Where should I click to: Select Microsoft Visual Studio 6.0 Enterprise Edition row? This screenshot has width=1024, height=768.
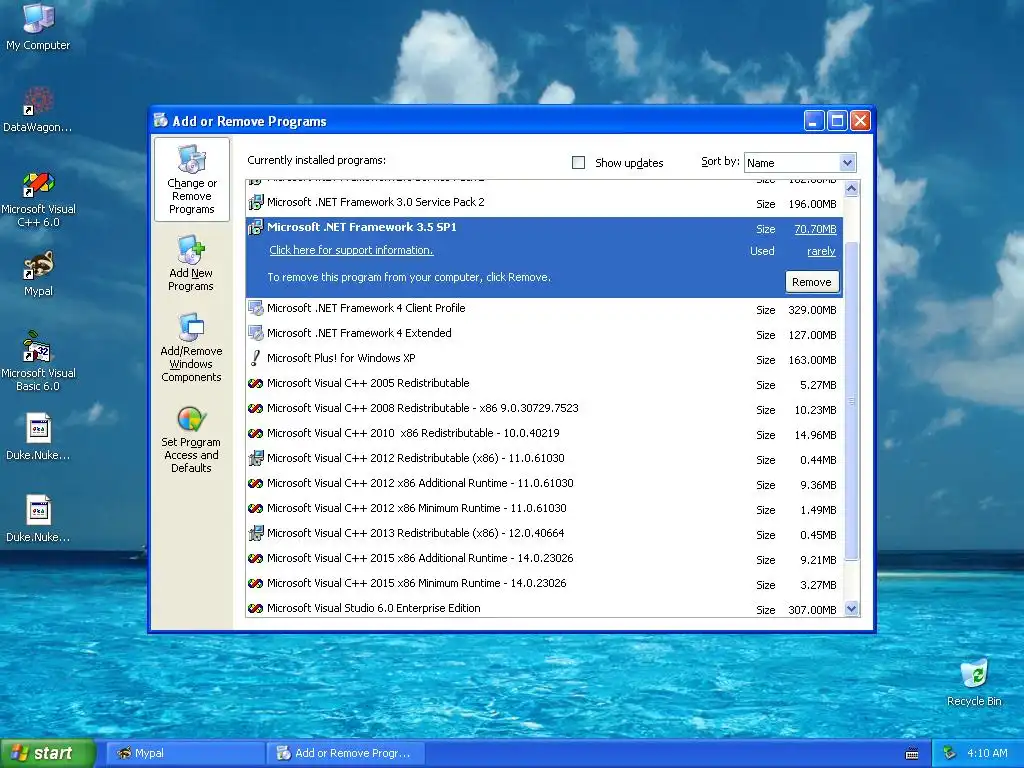pyautogui.click(x=544, y=608)
